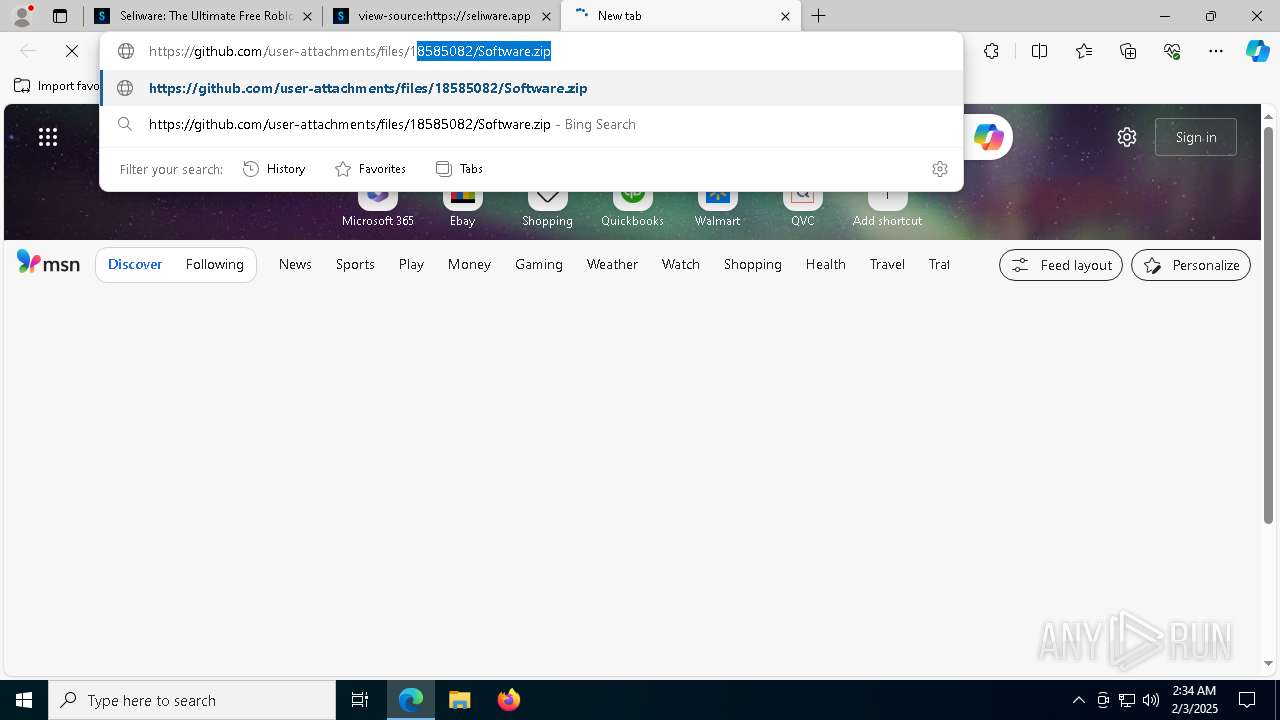Filter search by Favorites
This screenshot has height=720, width=1280.
(x=370, y=169)
